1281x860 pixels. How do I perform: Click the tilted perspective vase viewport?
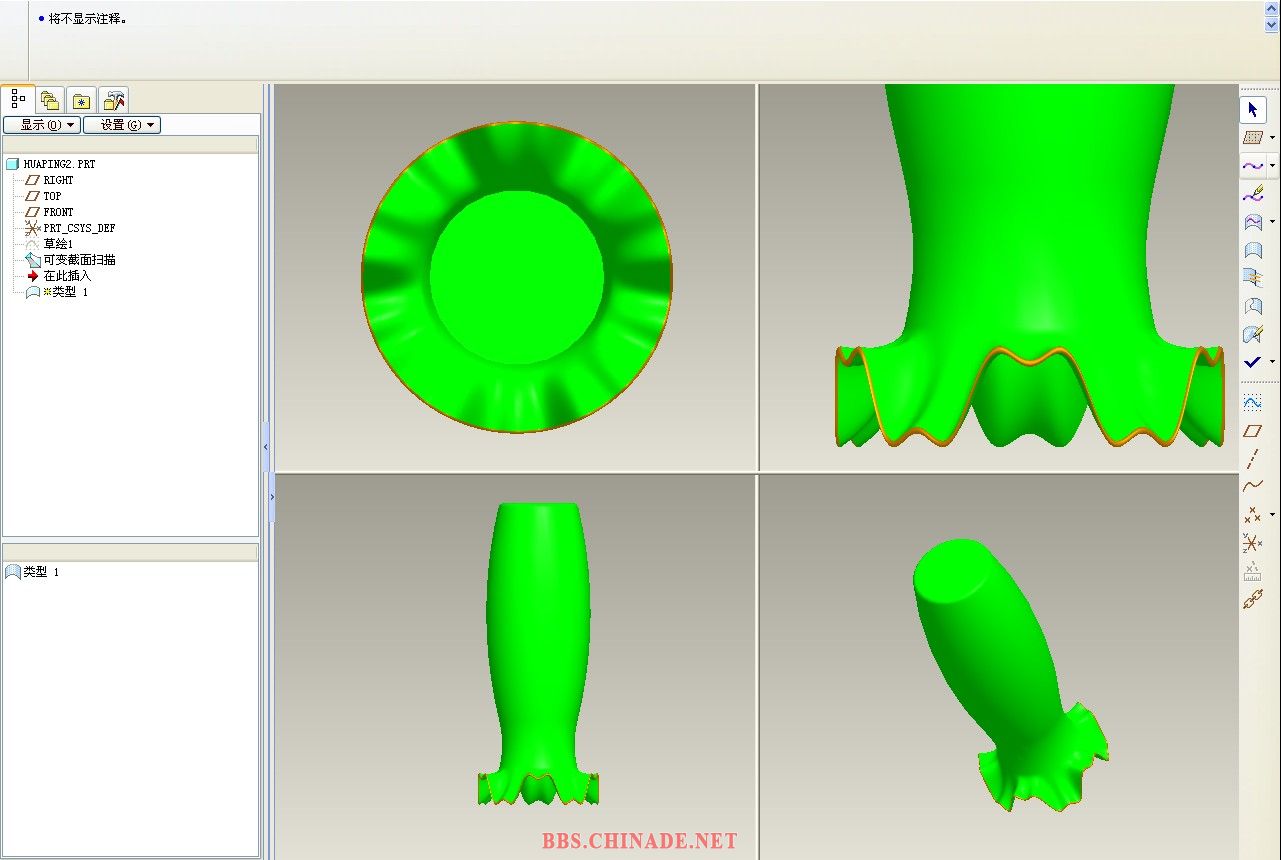pos(999,665)
